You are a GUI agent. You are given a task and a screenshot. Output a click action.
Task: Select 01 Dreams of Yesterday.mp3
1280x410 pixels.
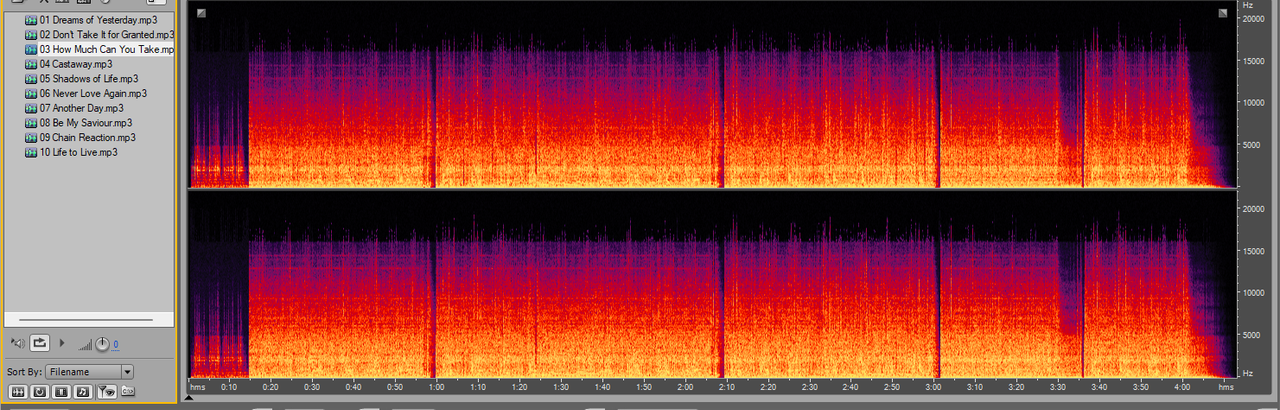[x=98, y=20]
